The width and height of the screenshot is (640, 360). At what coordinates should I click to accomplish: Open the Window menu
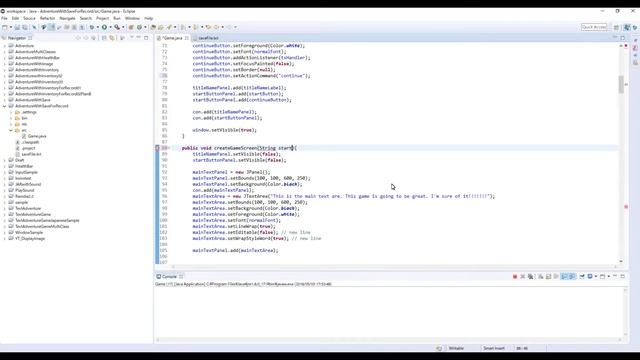132,18
